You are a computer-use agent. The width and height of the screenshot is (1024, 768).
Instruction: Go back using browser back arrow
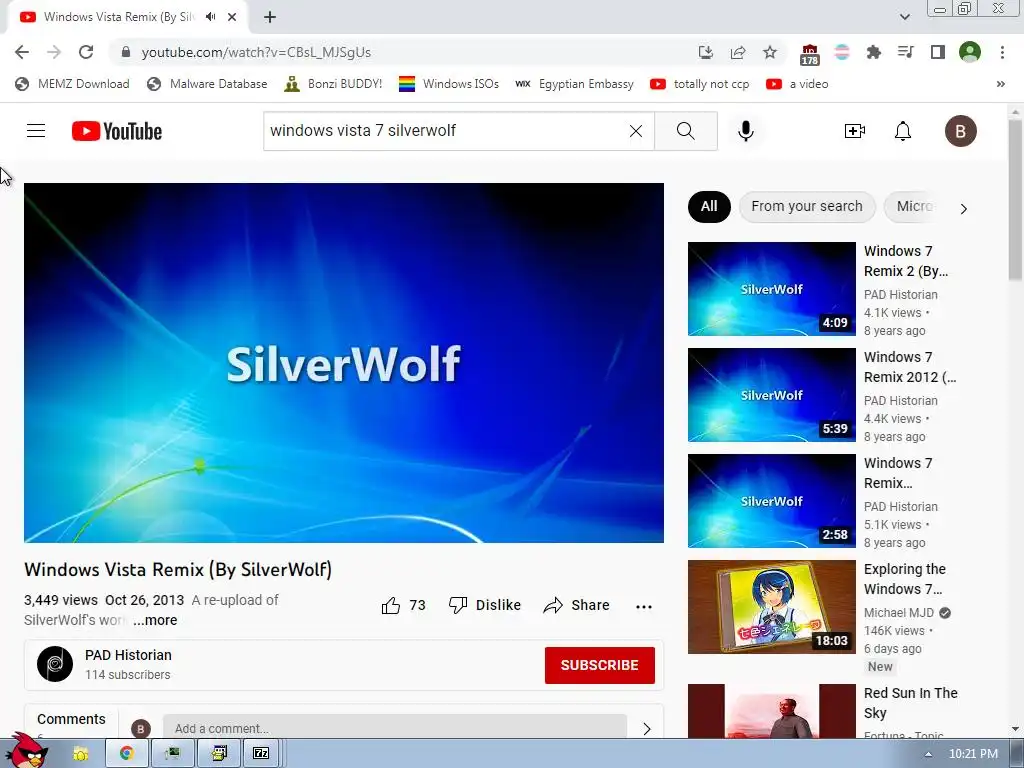click(x=22, y=52)
